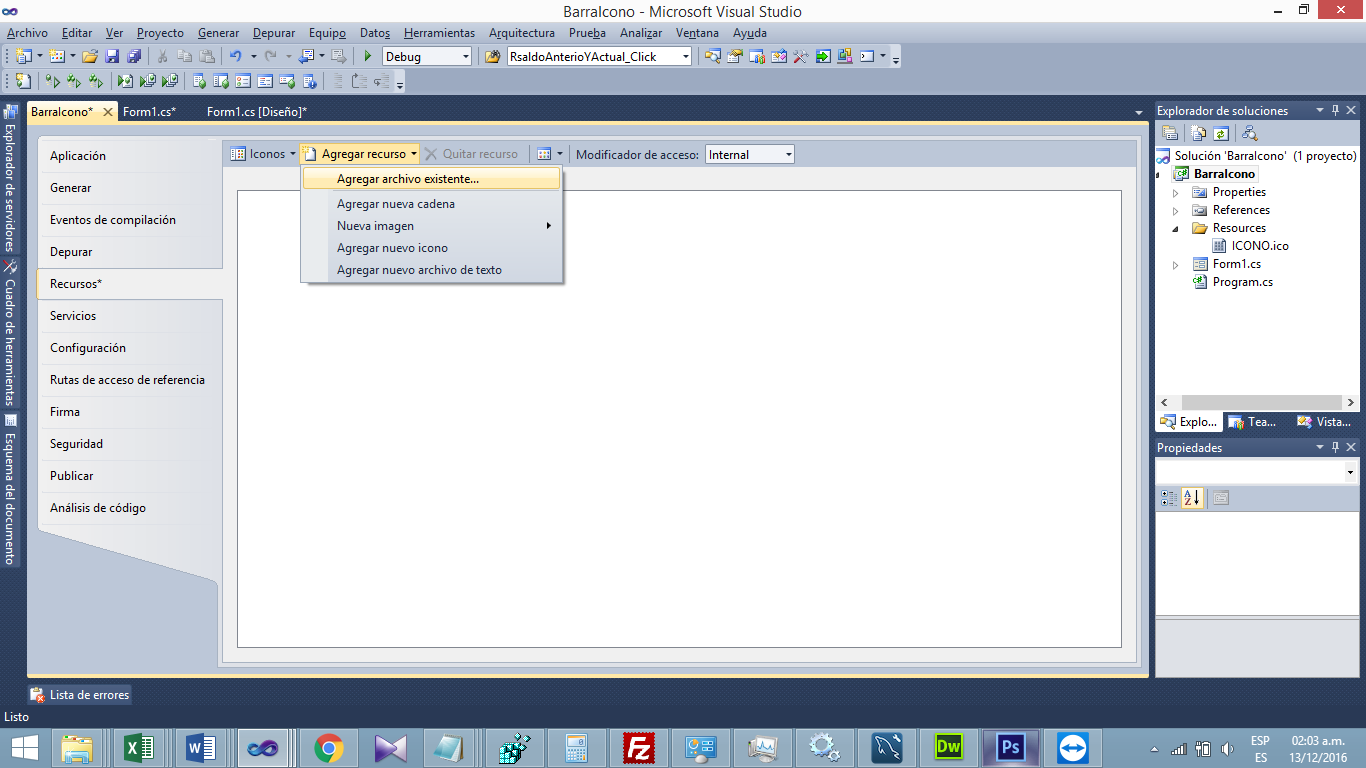This screenshot has width=1366, height=768.
Task: Open the Debug configuration dropdown
Action: click(x=466, y=56)
